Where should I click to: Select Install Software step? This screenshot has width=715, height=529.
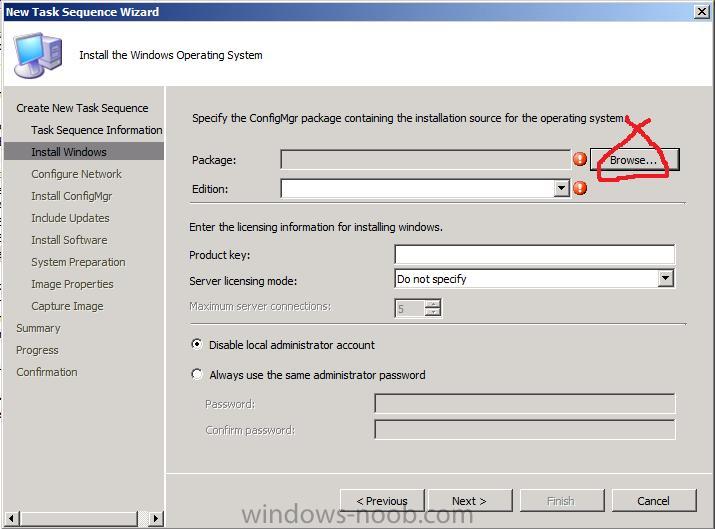click(x=69, y=240)
